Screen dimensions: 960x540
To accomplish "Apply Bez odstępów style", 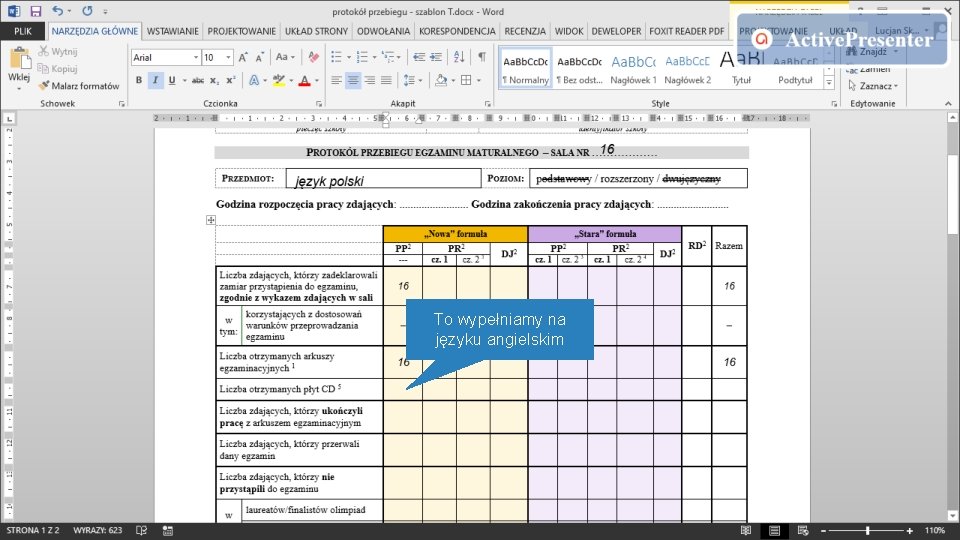I will pos(579,69).
